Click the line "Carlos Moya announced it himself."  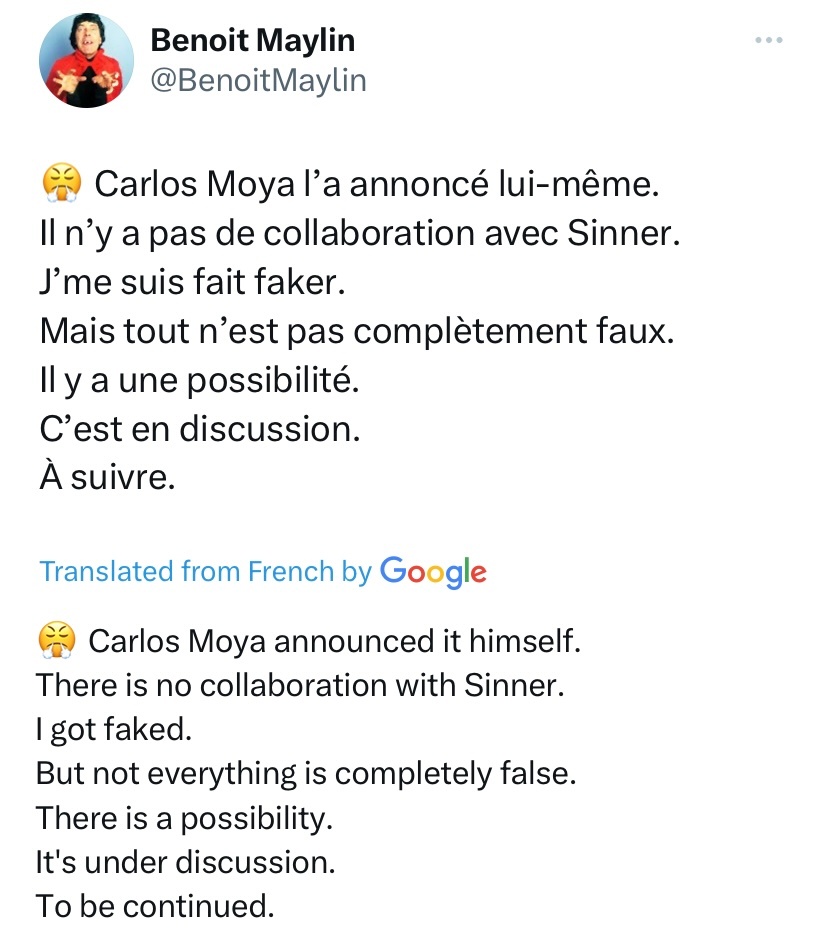click(x=335, y=641)
